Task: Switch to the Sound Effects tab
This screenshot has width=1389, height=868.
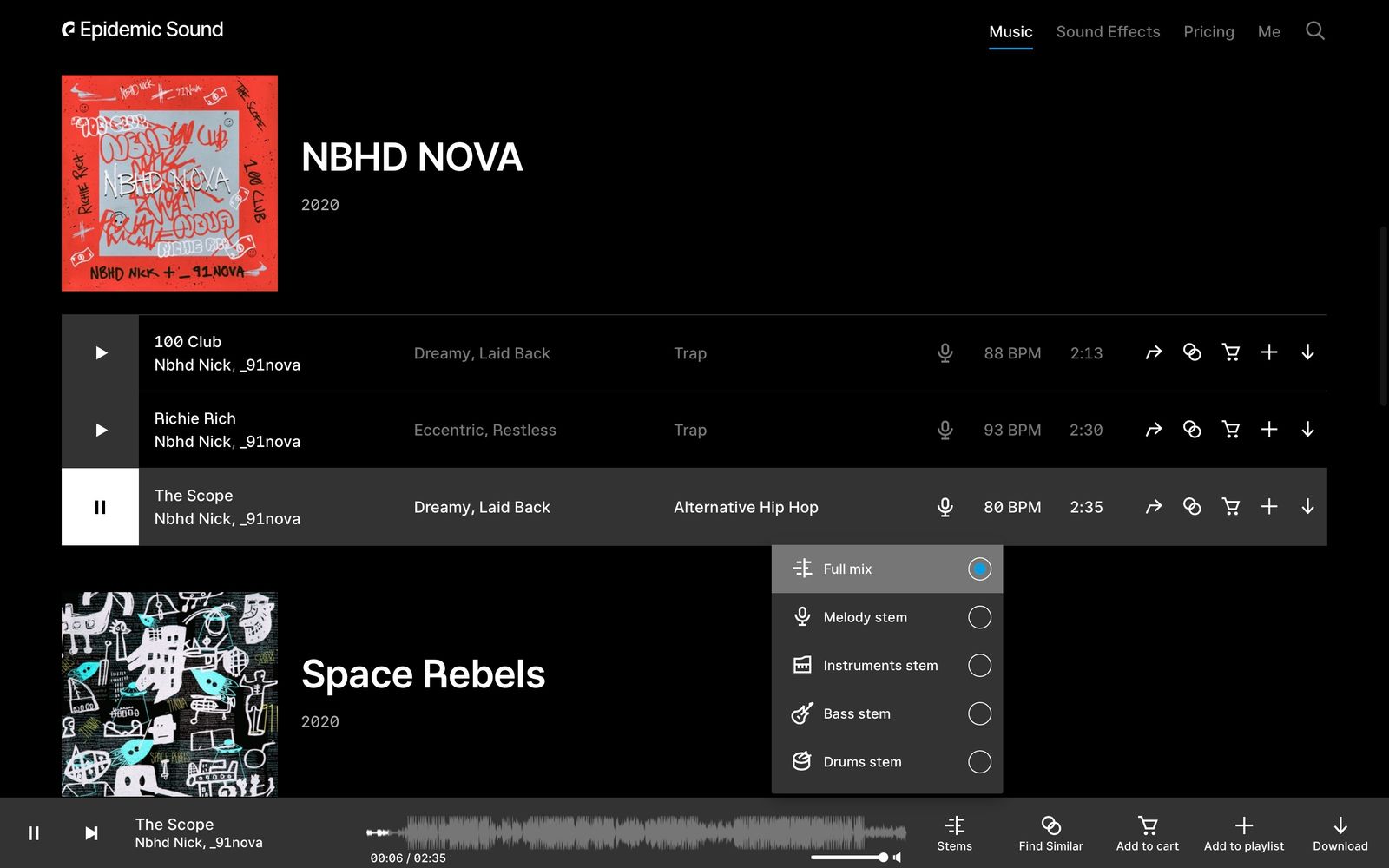Action: click(1108, 32)
